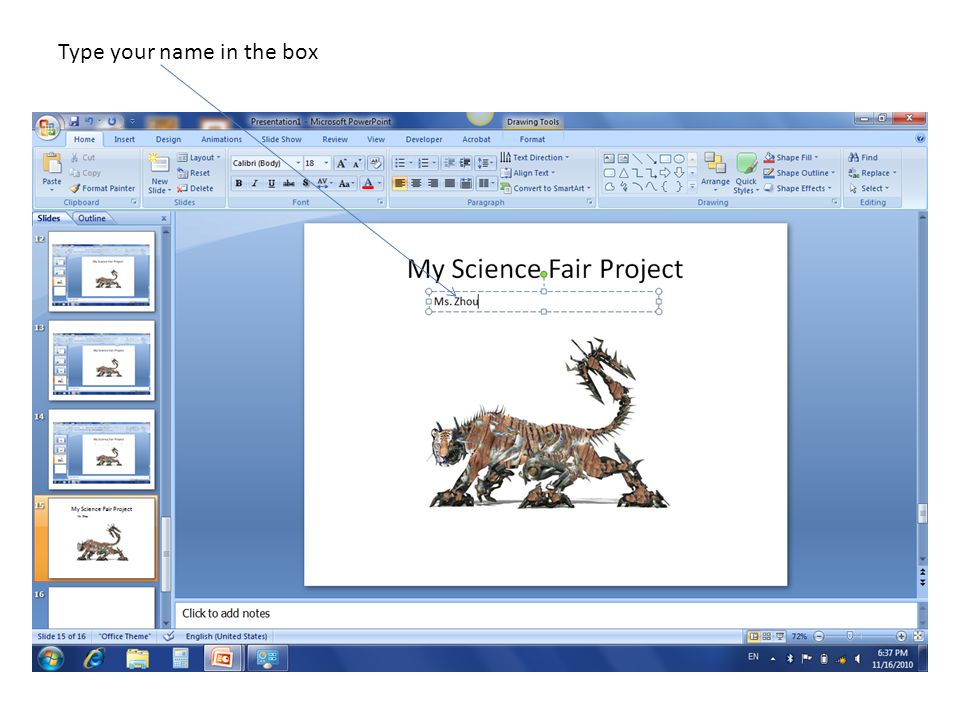Click the notes area to add notes
This screenshot has height=720, width=960.
[x=546, y=613]
